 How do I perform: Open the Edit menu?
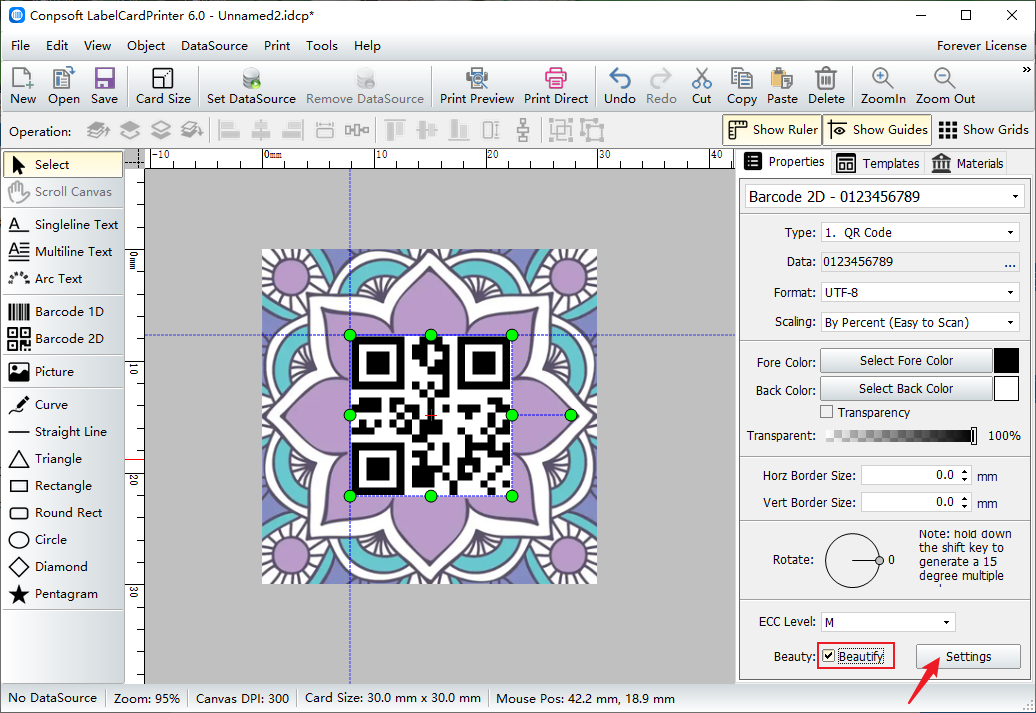click(57, 46)
